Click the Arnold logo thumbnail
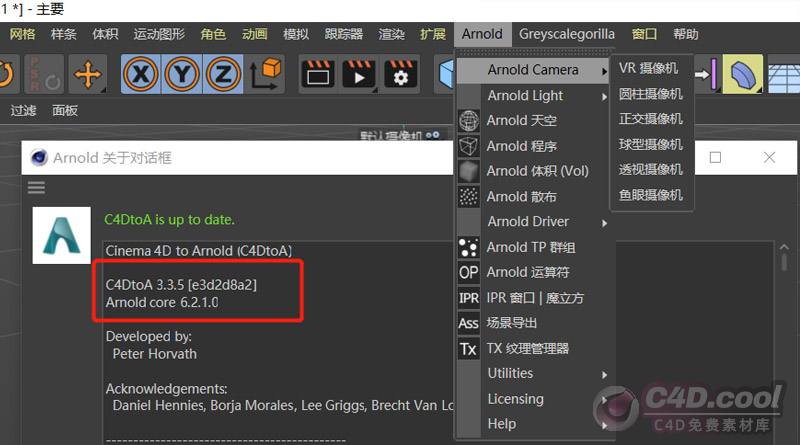The height and width of the screenshot is (445, 800). (62, 235)
